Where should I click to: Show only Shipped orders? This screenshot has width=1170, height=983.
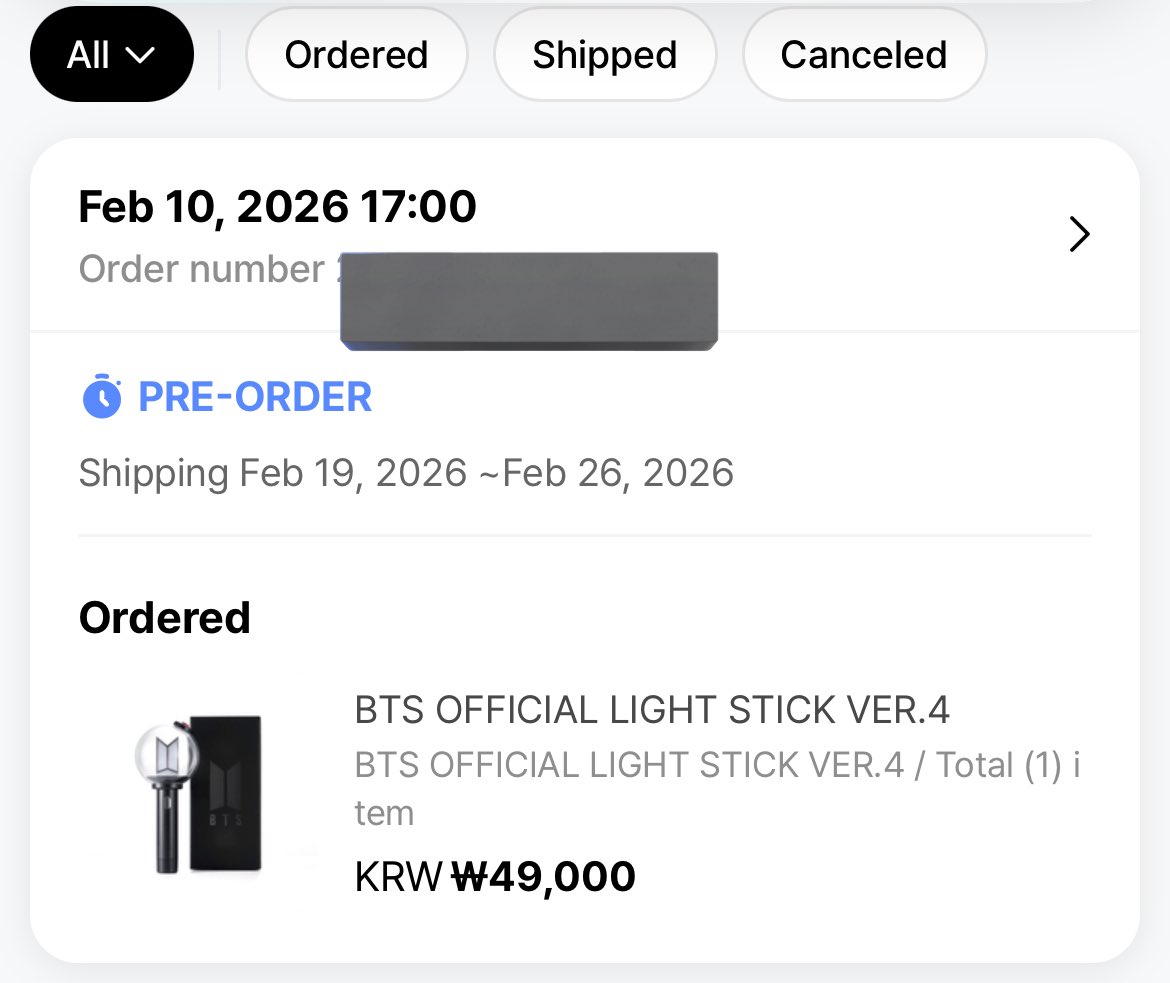(605, 54)
